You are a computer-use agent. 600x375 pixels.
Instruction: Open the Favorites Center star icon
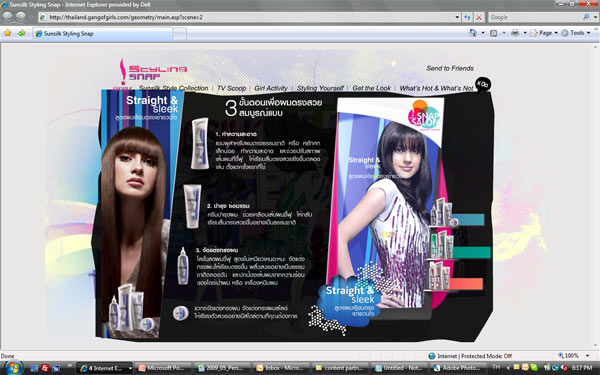(7, 33)
